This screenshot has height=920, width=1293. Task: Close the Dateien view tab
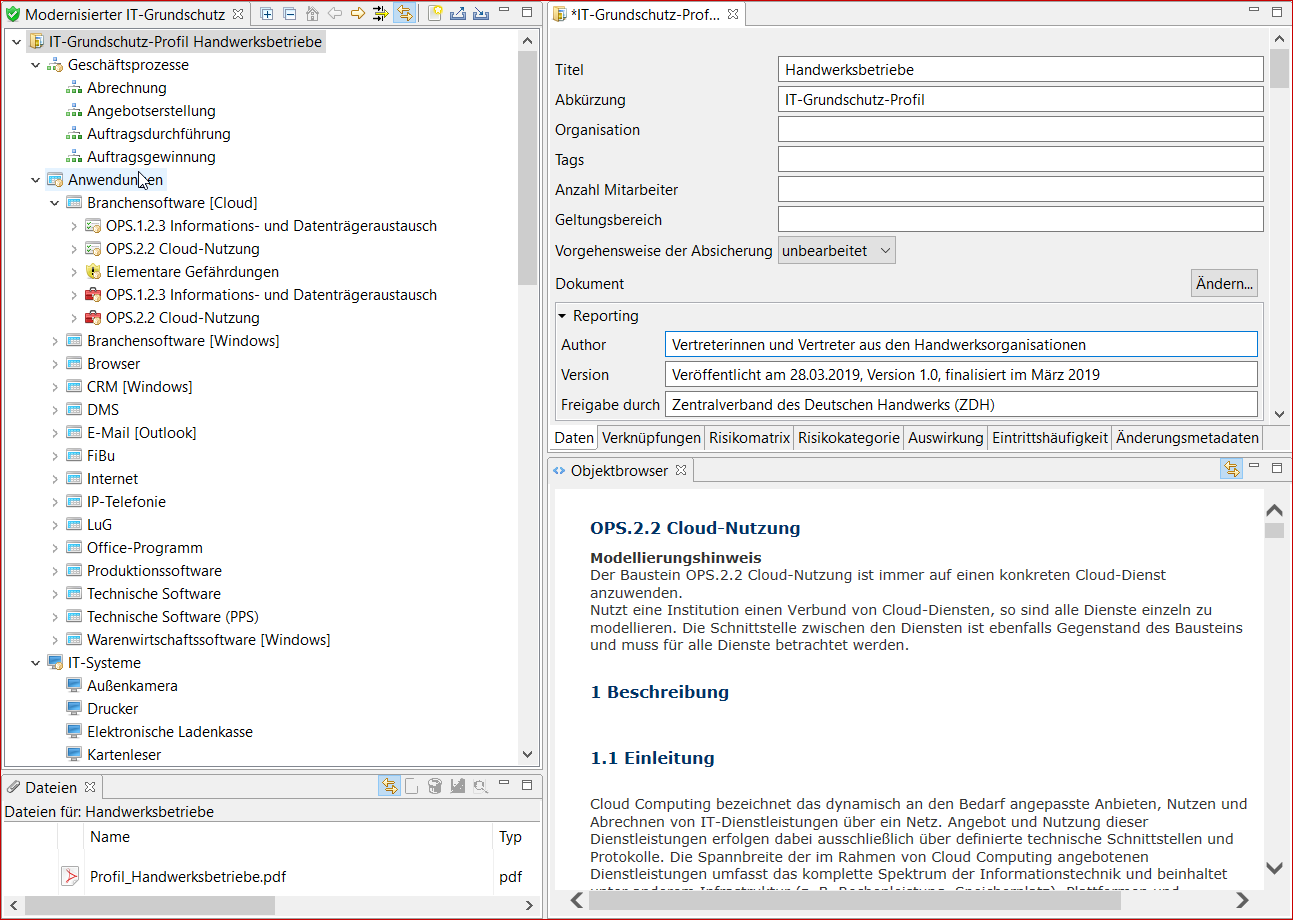[x=90, y=787]
